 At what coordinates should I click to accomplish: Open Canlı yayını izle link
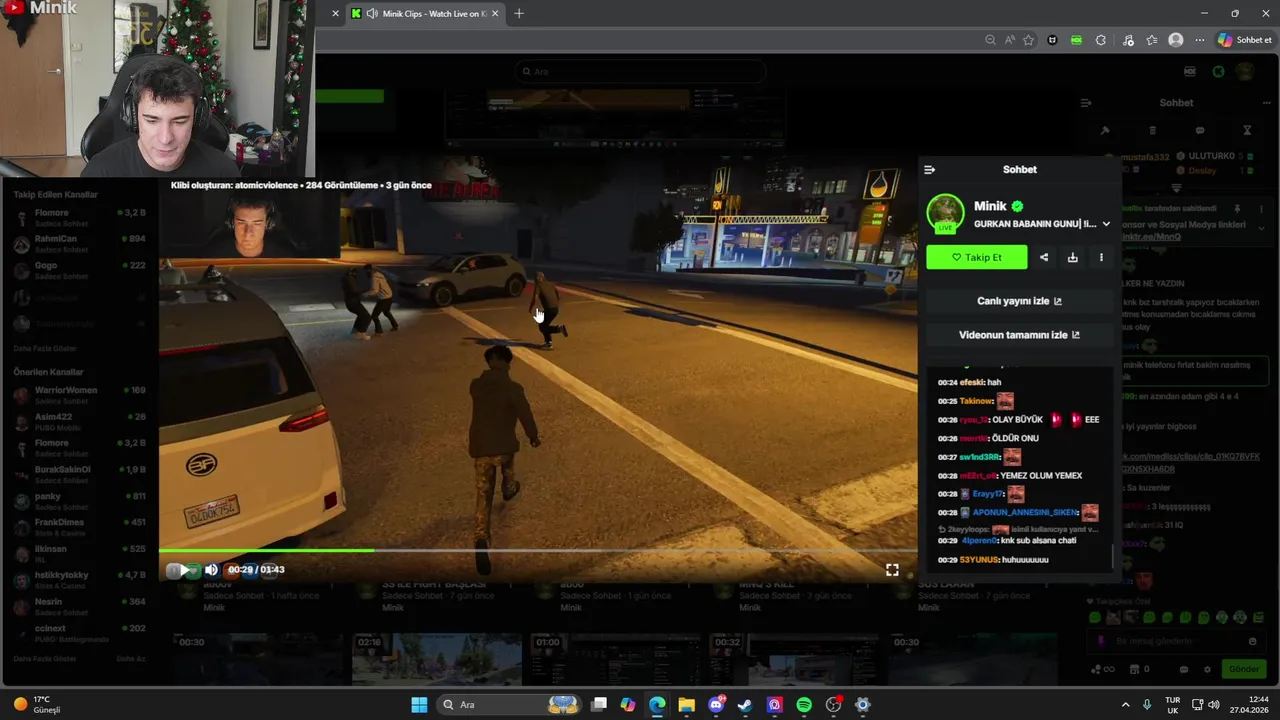1019,301
